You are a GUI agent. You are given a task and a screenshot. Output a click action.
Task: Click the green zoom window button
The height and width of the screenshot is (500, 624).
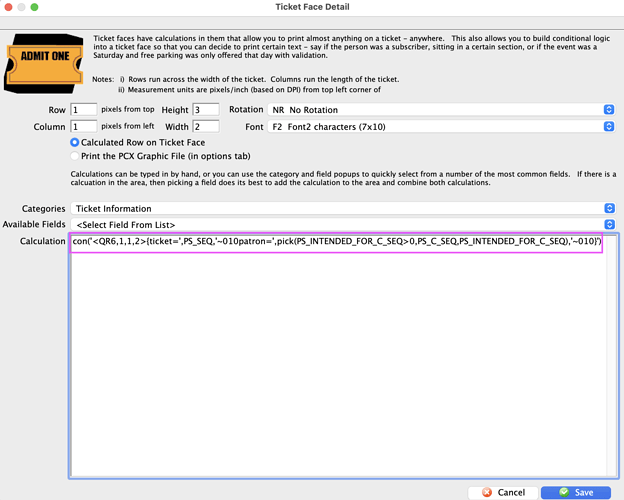click(35, 7)
